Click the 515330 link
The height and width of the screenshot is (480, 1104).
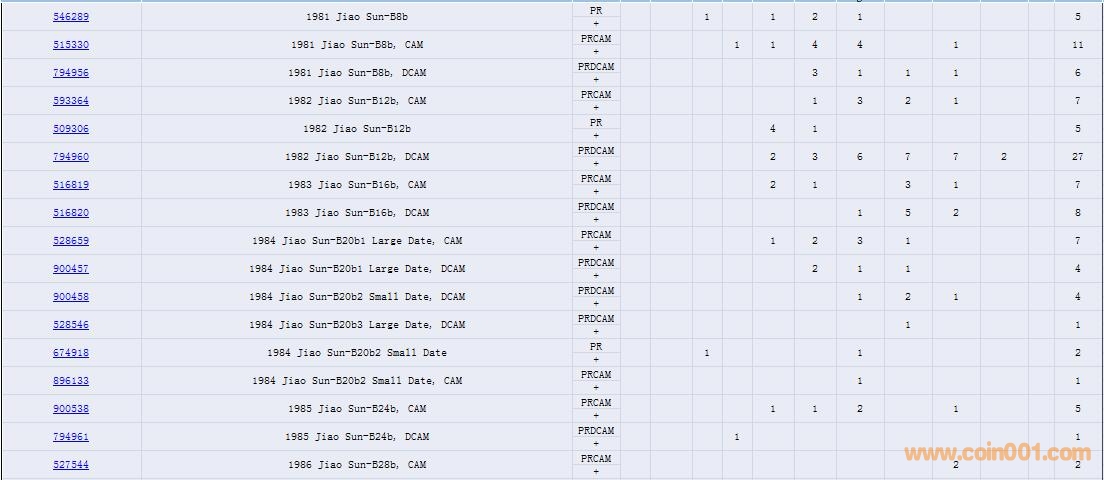[71, 45]
